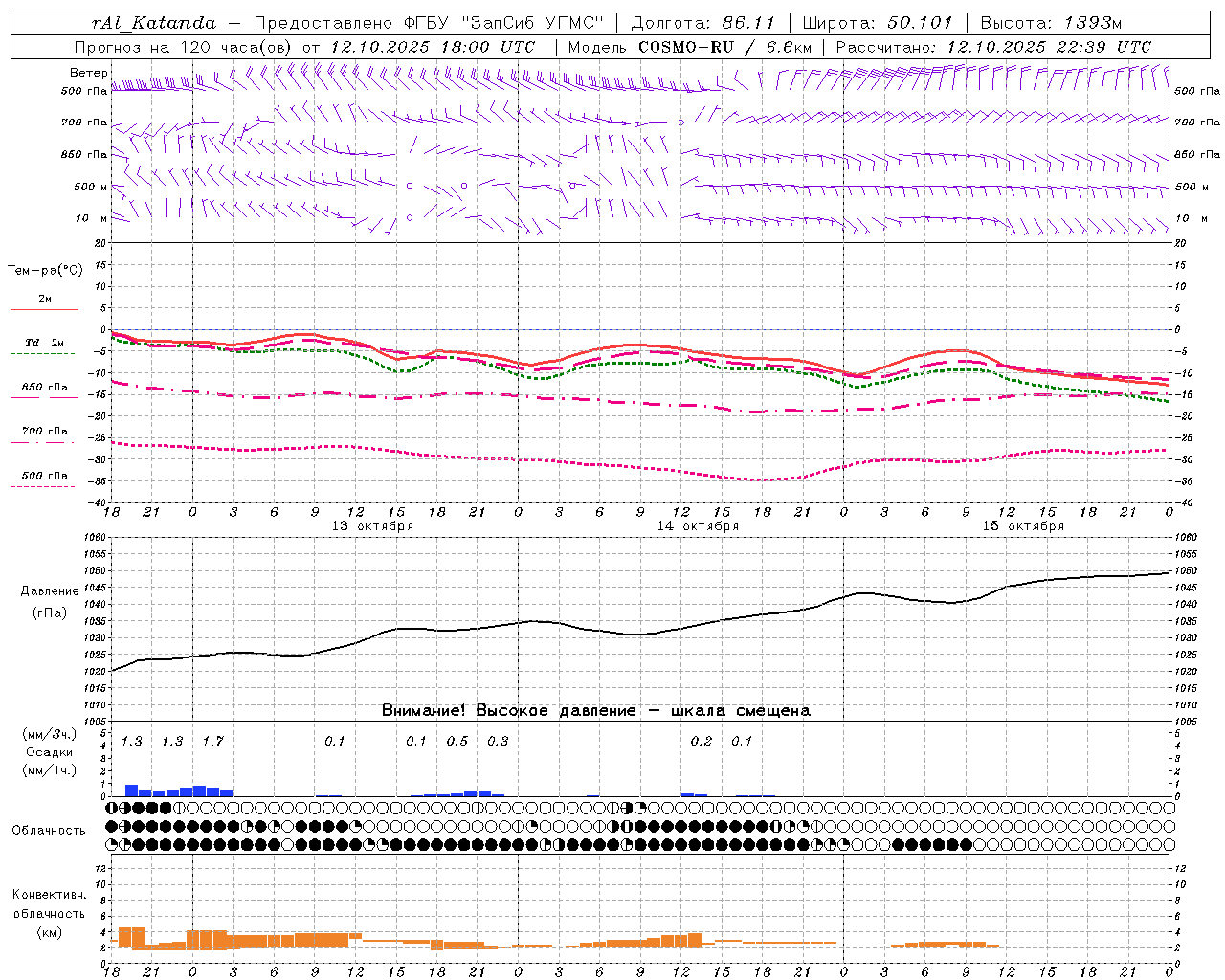
Task: Select the forecast start time 12.10.2025 18:00 UTC
Action: (x=433, y=47)
